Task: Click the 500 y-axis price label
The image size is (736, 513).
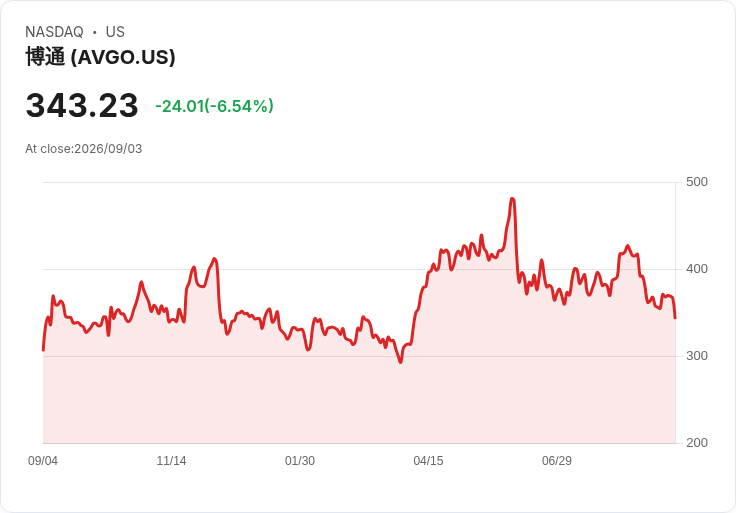Action: pyautogui.click(x=697, y=182)
